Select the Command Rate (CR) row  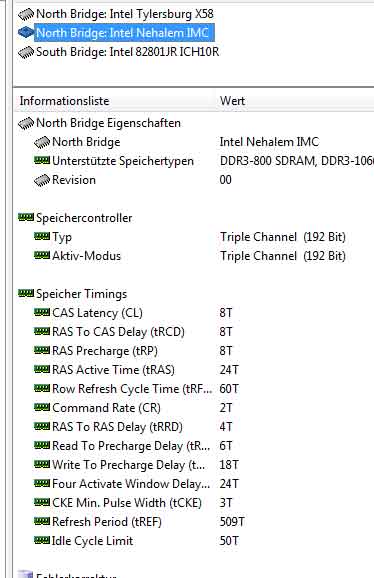coord(194,408)
